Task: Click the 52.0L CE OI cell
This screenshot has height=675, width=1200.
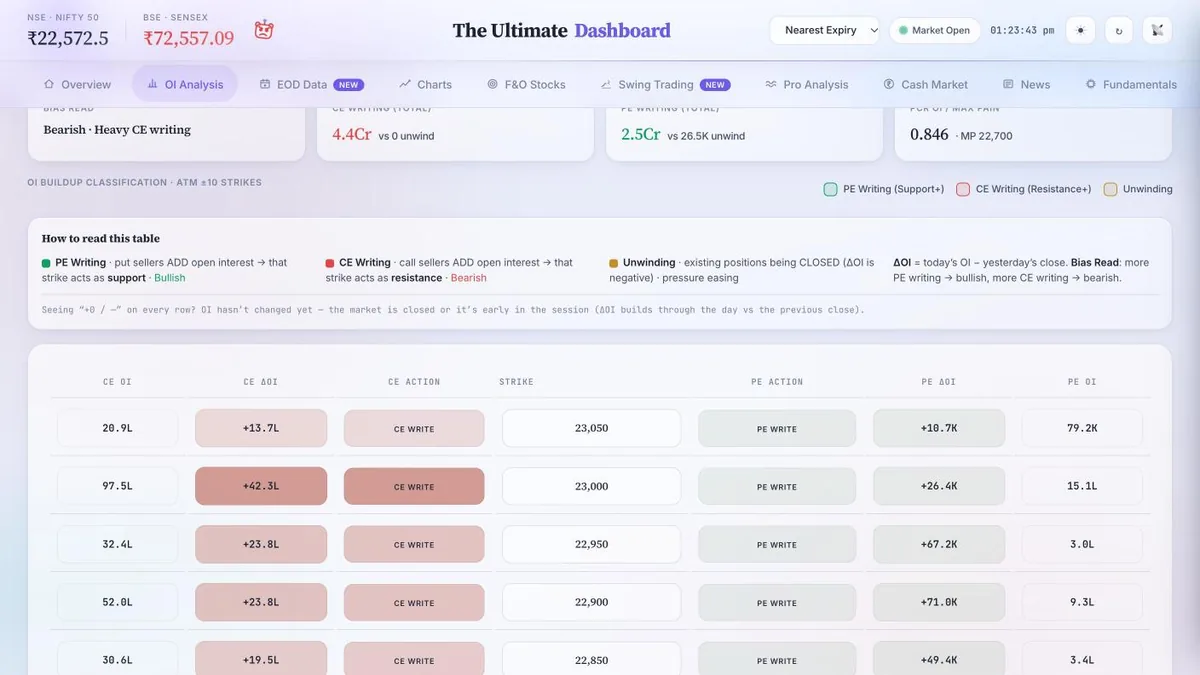Action: coord(117,602)
